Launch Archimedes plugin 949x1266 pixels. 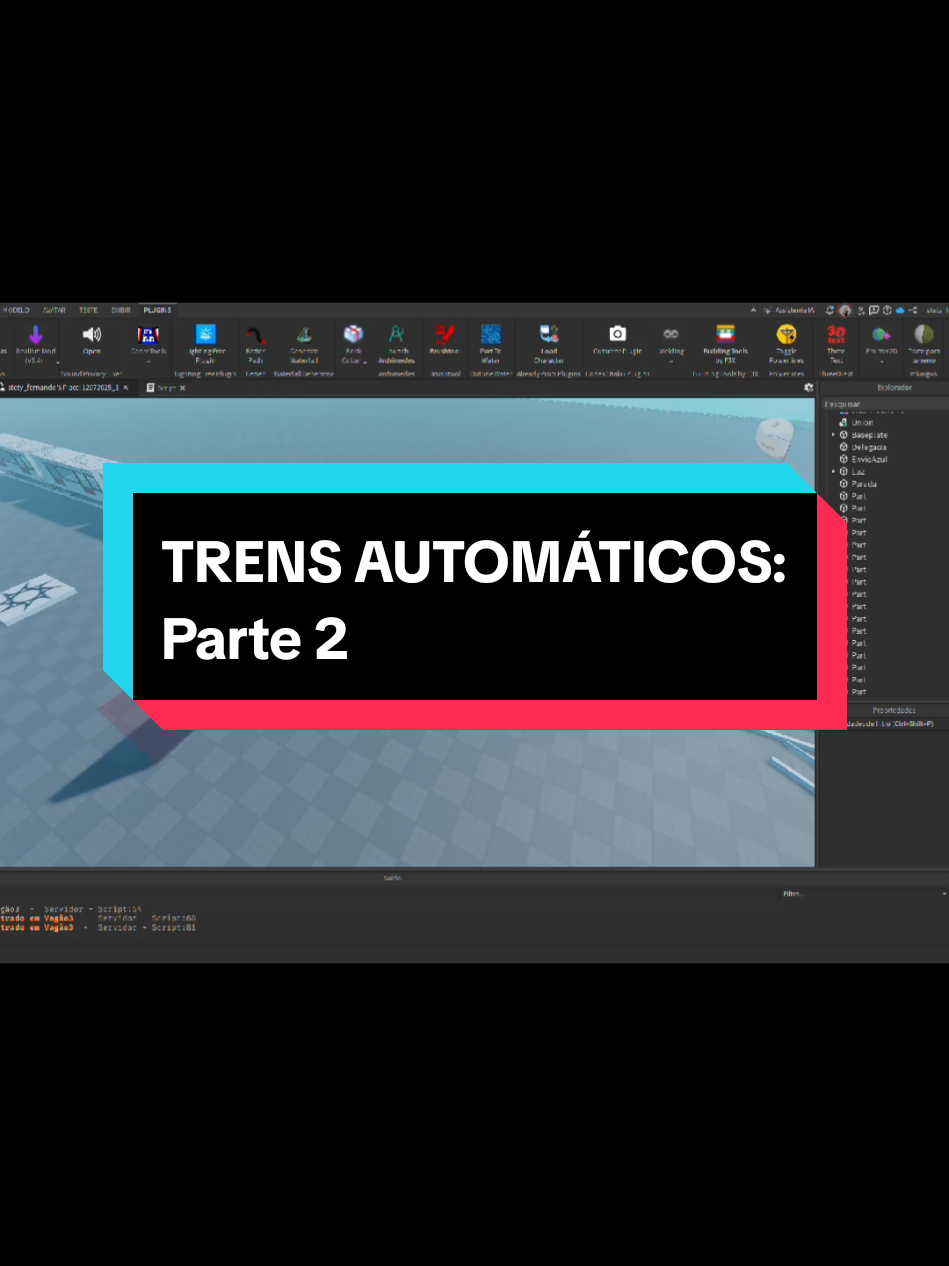tap(397, 342)
